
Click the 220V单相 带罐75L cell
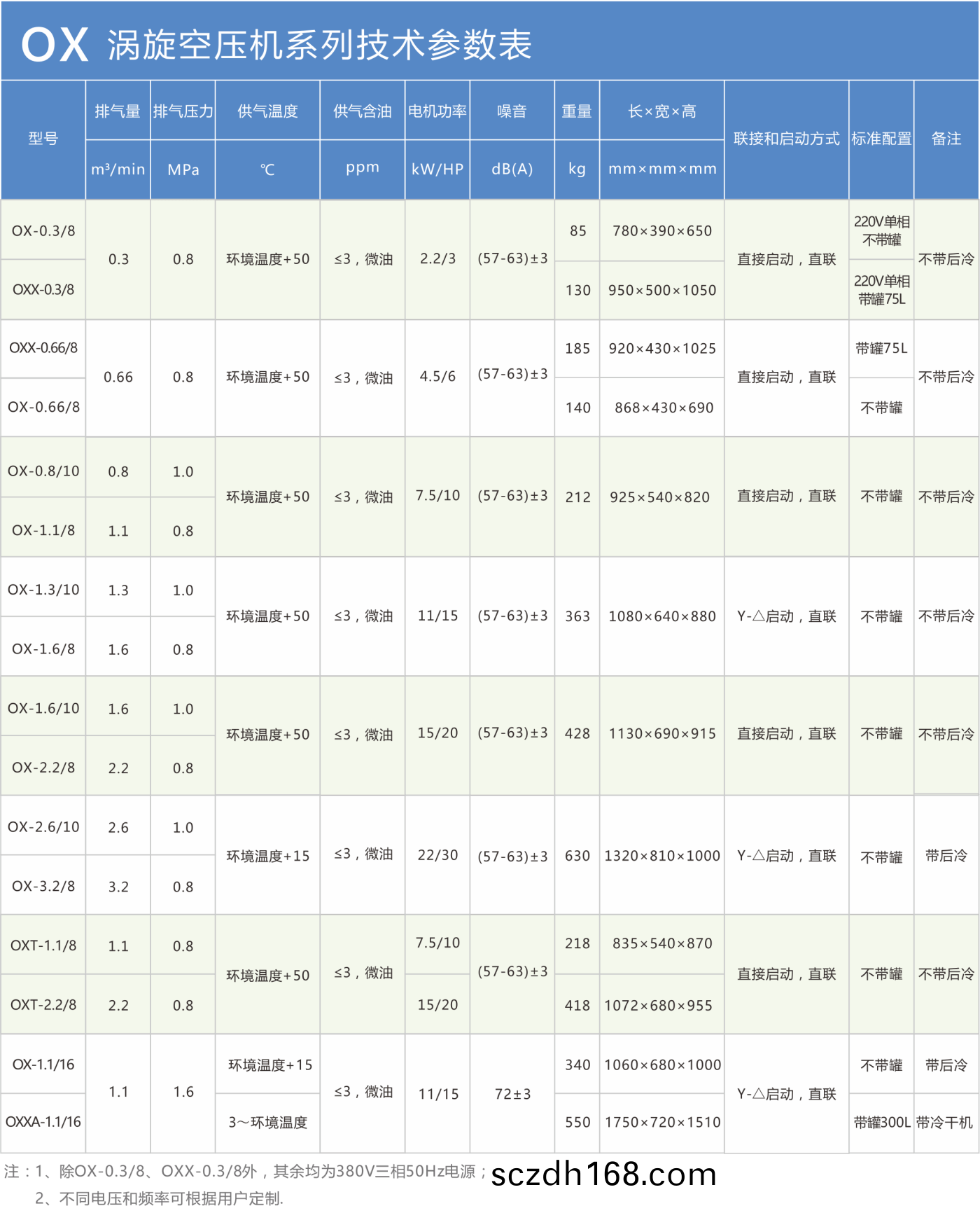(x=881, y=290)
